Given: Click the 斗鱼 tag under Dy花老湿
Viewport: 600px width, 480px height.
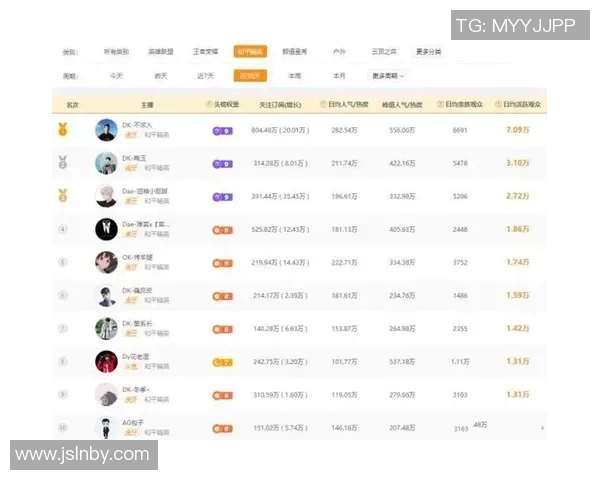Looking at the screenshot, I should coord(131,366).
